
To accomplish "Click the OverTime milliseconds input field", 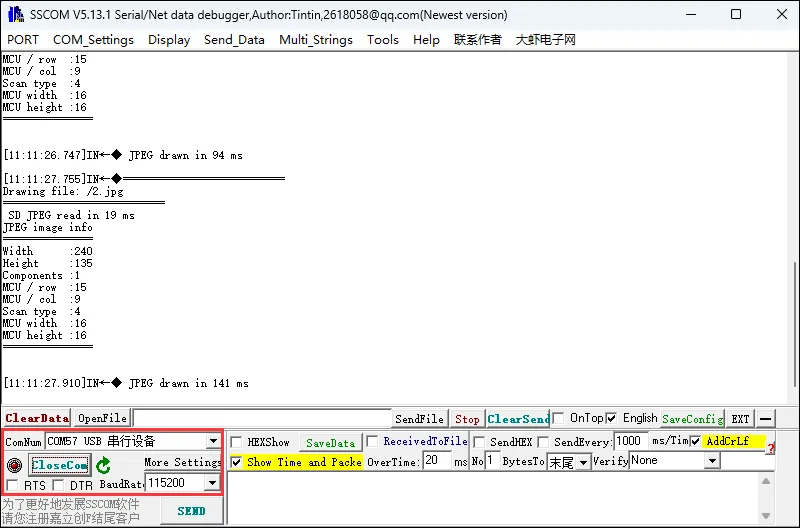I will click(437, 461).
